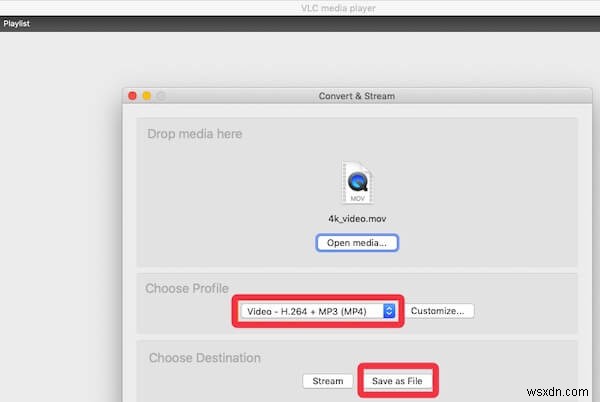Minimize the Convert & Stream window
The width and height of the screenshot is (600, 402).
[x=147, y=96]
